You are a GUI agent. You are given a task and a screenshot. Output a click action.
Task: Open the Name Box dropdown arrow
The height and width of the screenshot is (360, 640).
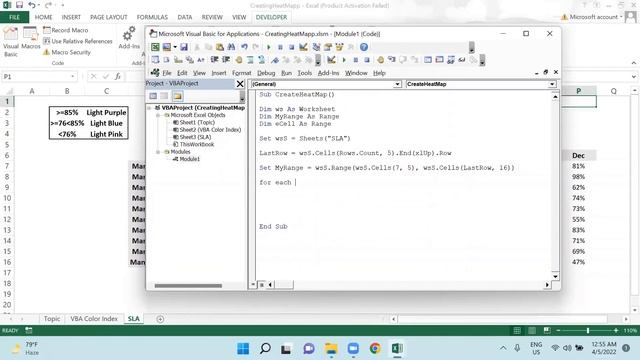[72, 77]
